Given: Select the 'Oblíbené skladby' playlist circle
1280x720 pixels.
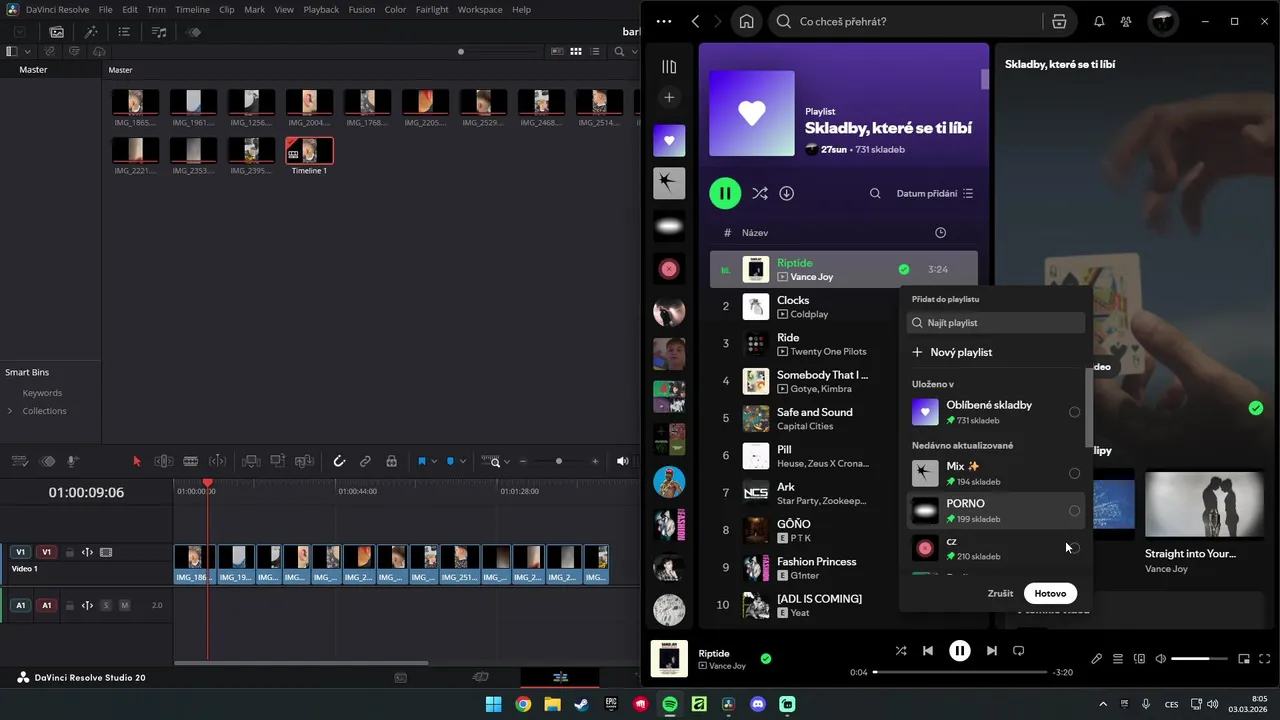Looking at the screenshot, I should (1074, 412).
